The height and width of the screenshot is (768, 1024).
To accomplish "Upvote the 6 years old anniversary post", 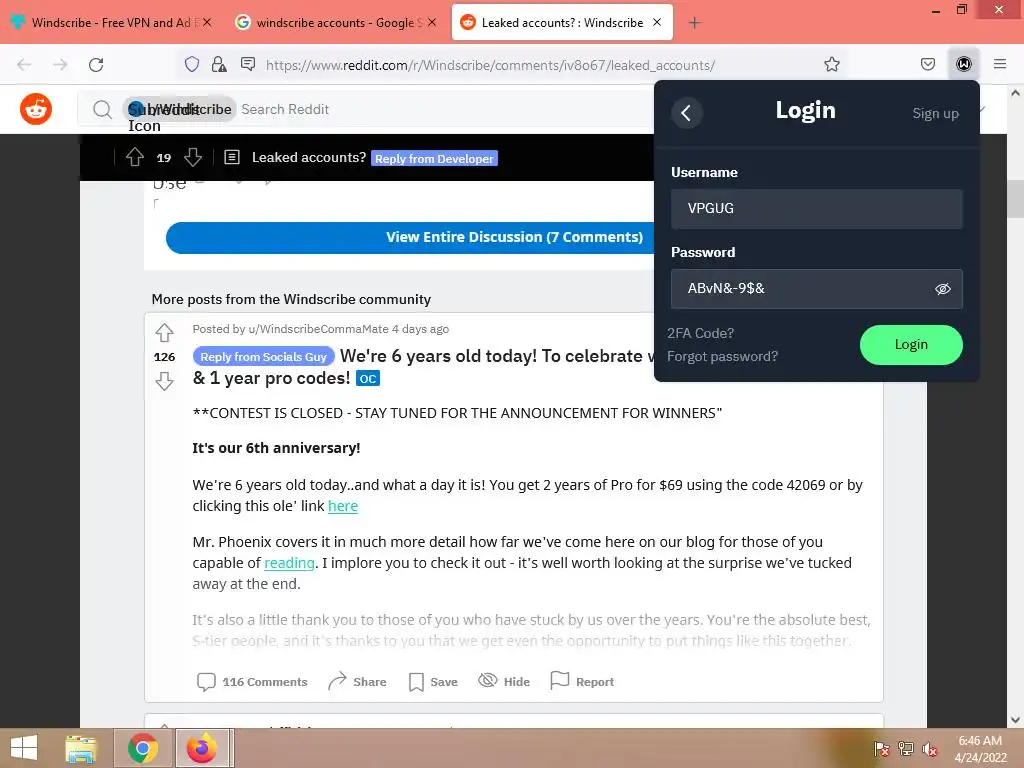I will (x=164, y=333).
